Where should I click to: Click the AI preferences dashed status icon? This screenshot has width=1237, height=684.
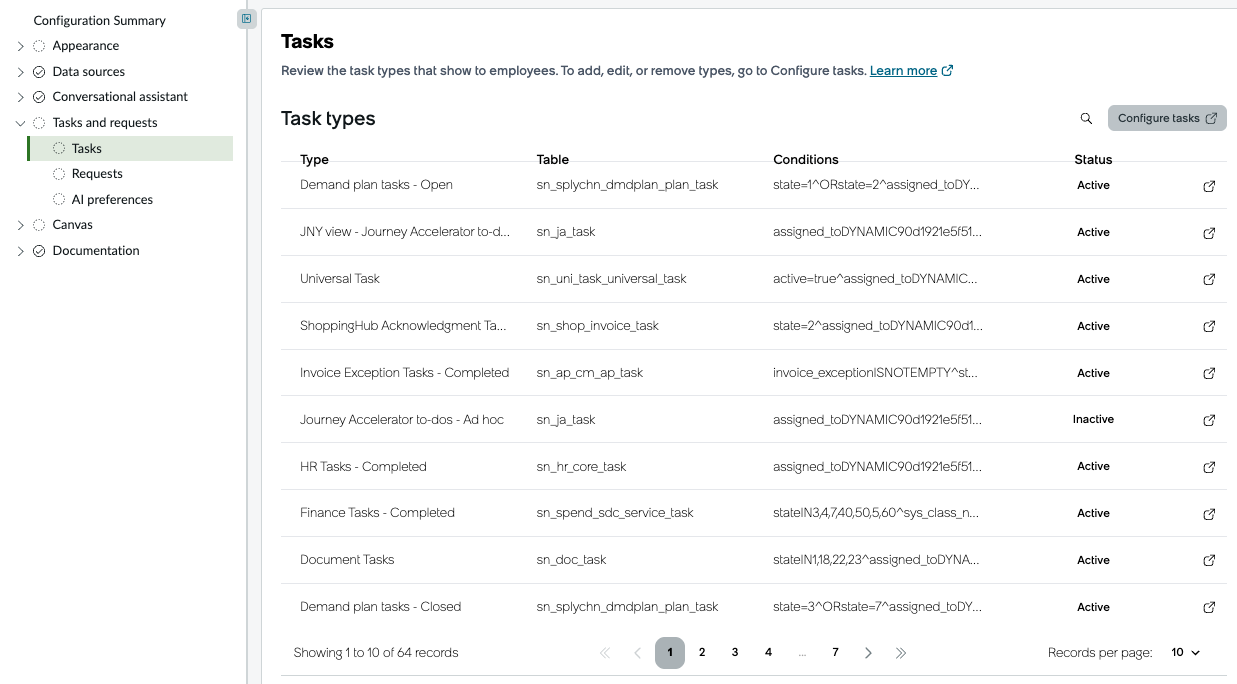59,199
